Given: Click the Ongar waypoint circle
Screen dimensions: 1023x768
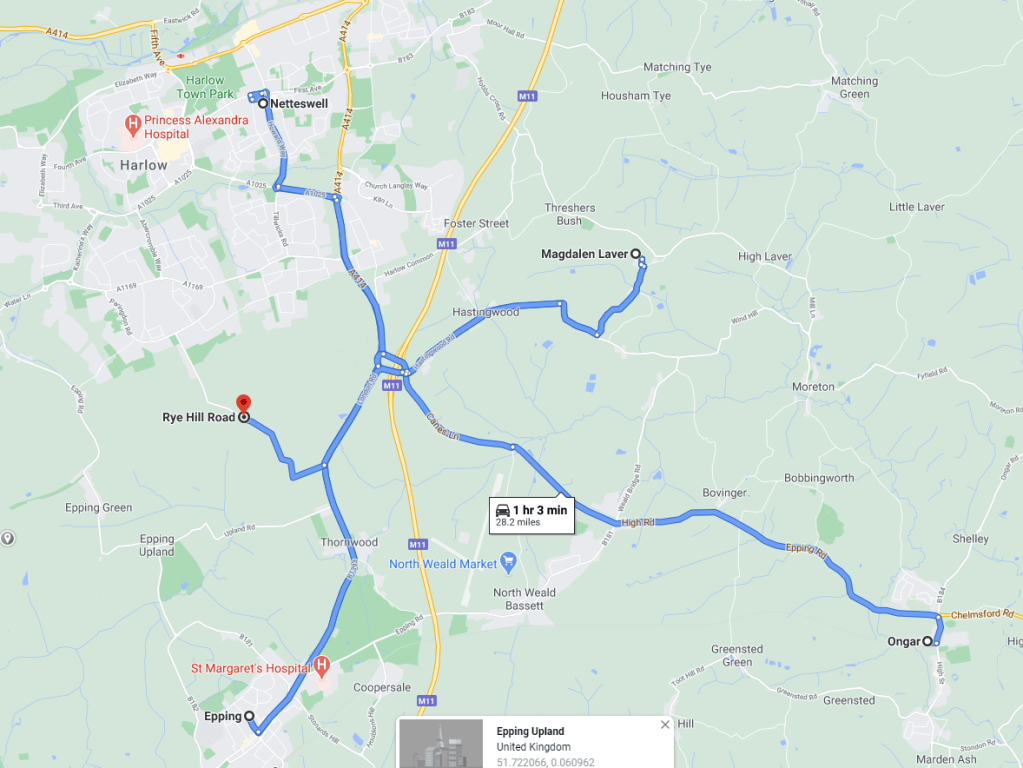Looking at the screenshot, I should (927, 641).
